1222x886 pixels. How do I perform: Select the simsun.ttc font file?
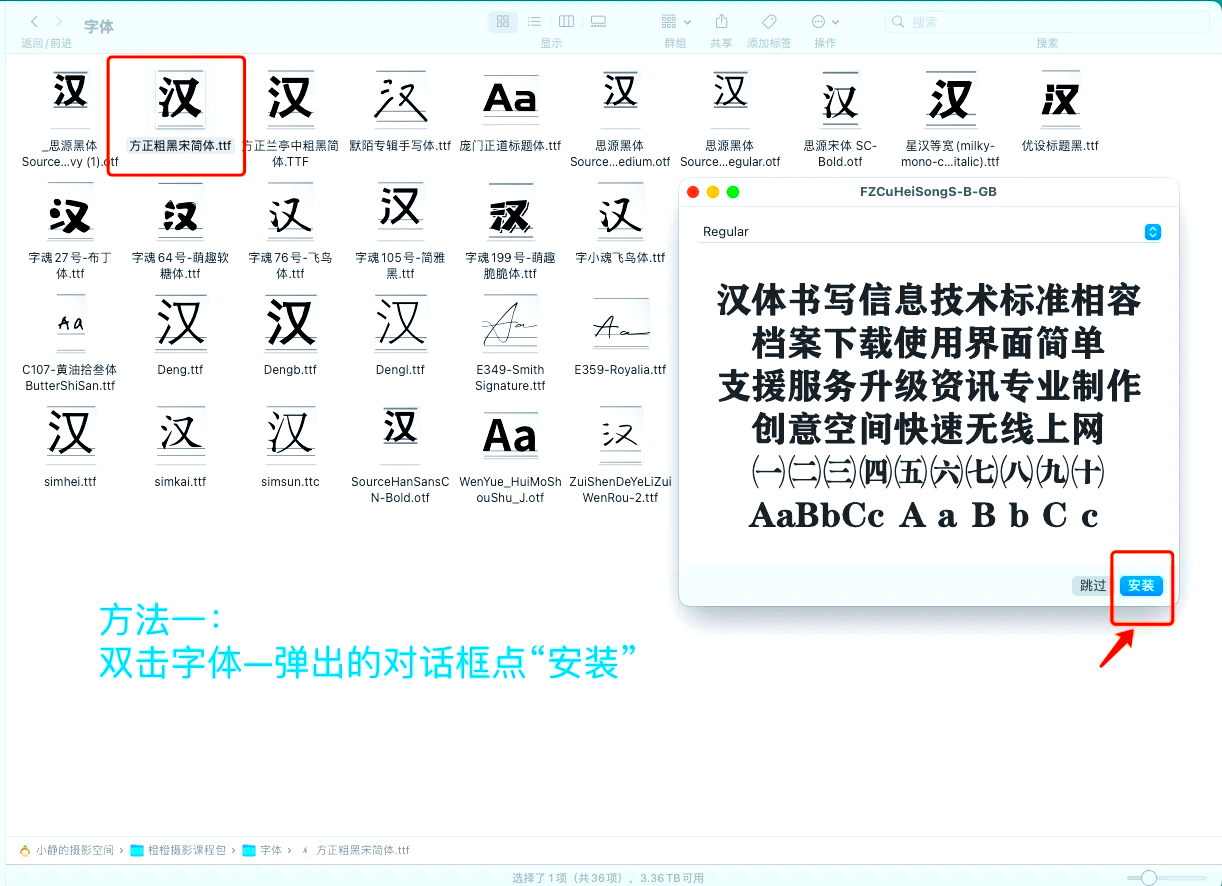tap(290, 448)
